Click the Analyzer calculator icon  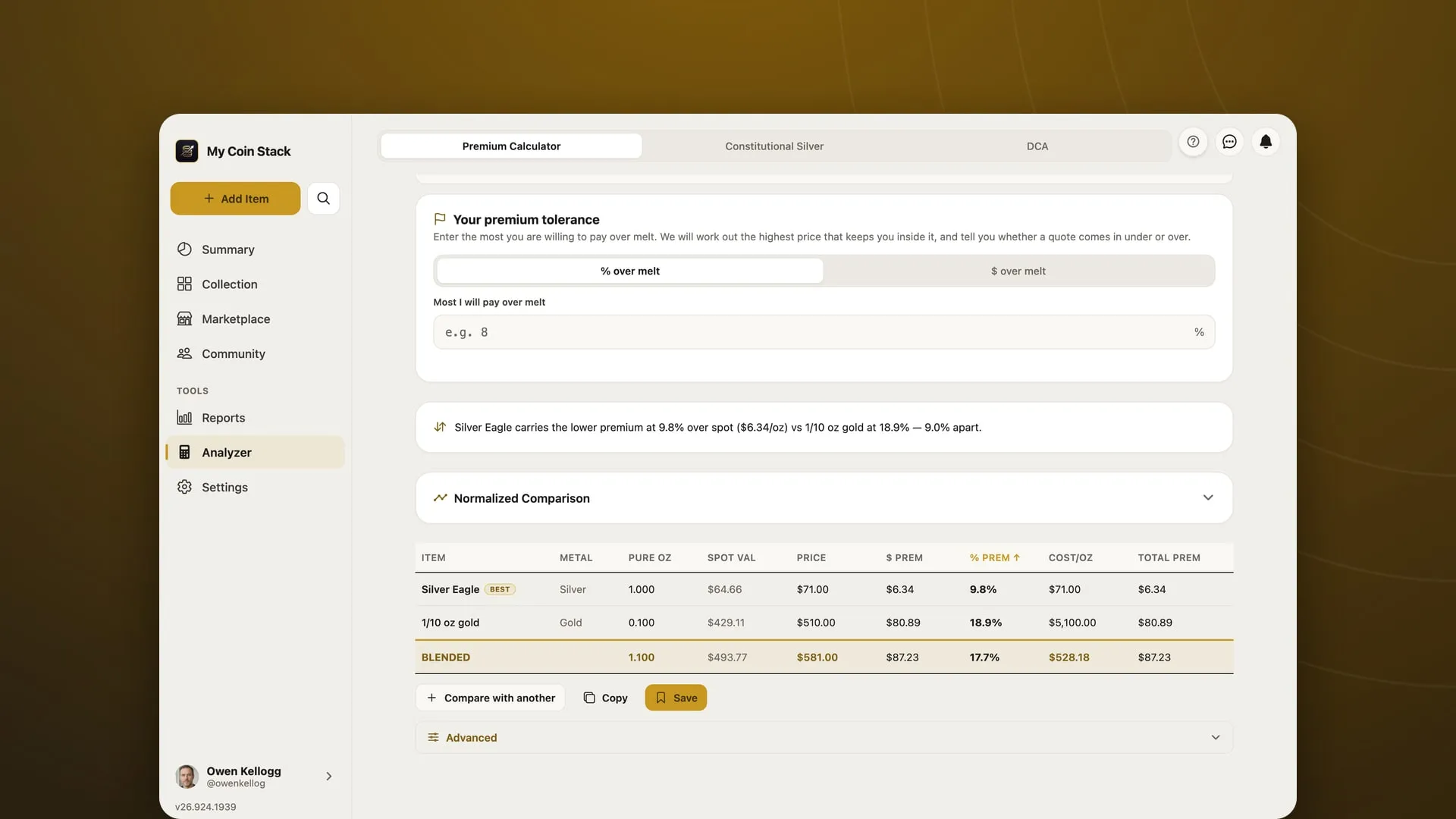pyautogui.click(x=184, y=453)
